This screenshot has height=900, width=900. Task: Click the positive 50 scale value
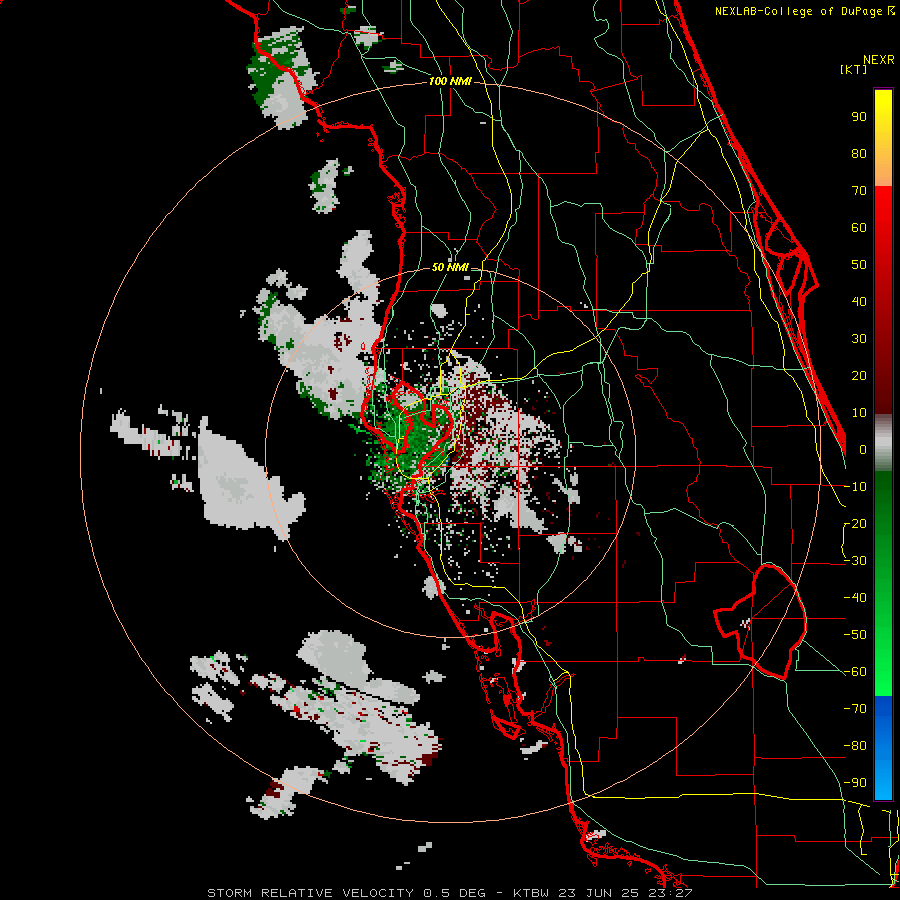click(x=859, y=265)
